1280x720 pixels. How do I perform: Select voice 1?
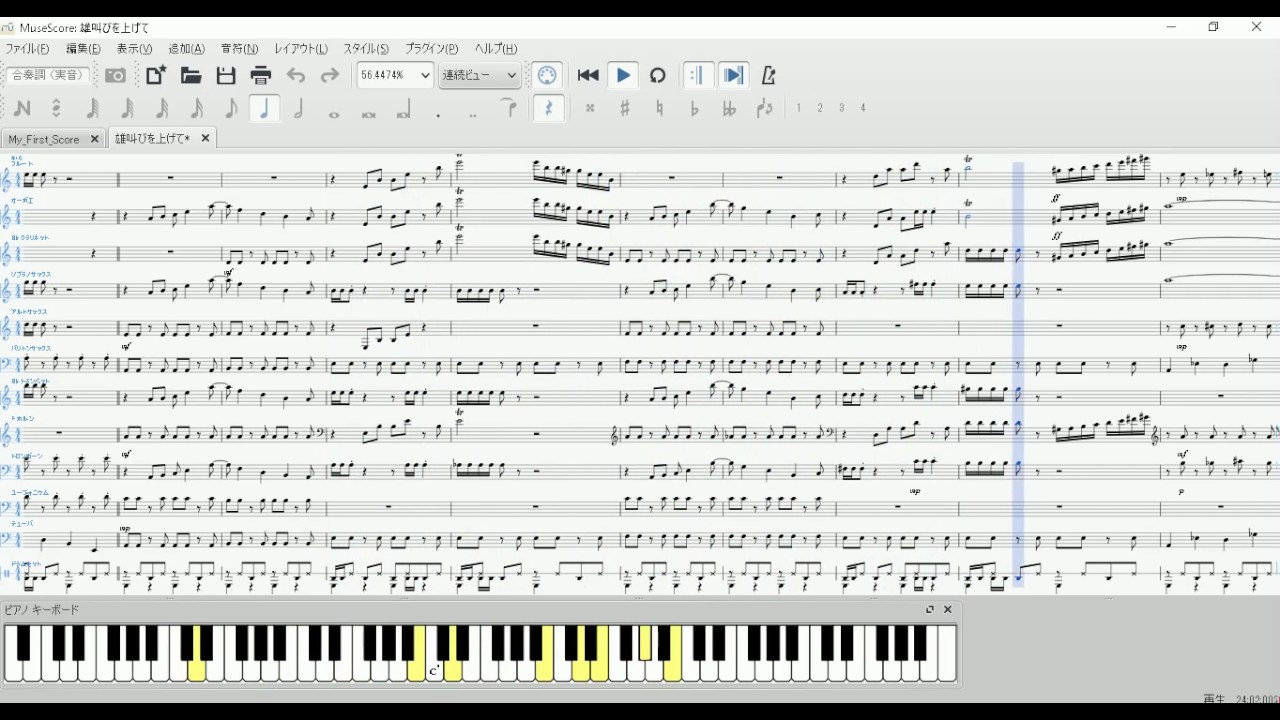tap(799, 108)
